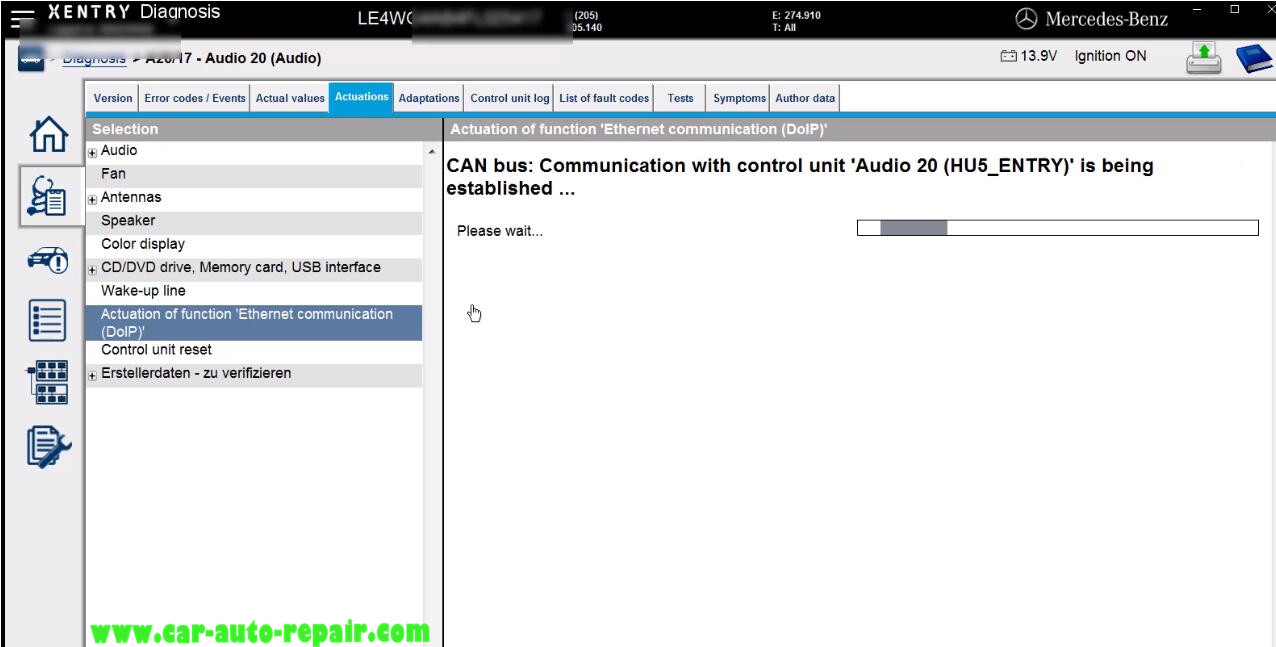Expand the Audio tree node
Screen dimensions: 1276x647
pyautogui.click(x=93, y=152)
